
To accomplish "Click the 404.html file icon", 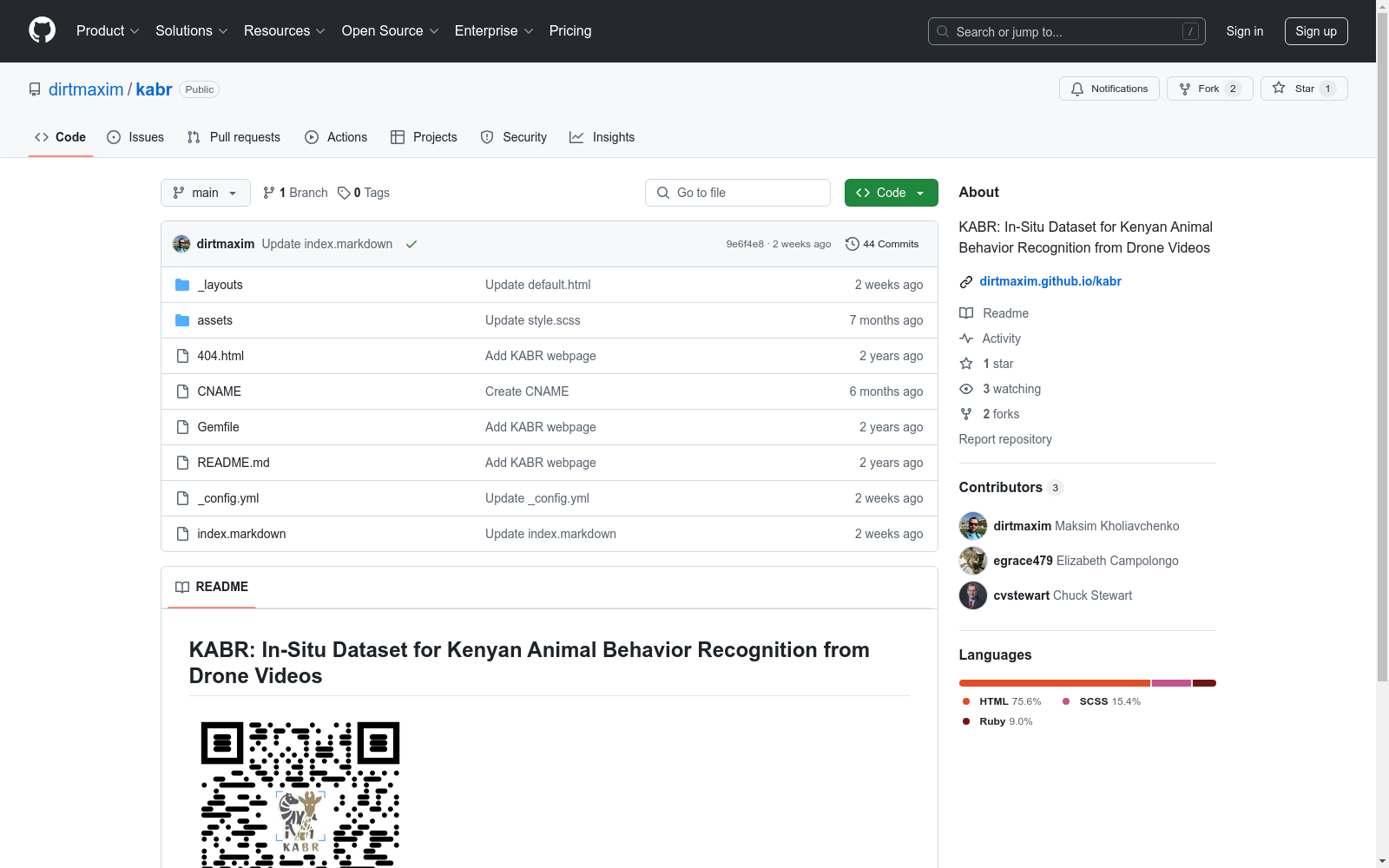I will pyautogui.click(x=182, y=356).
